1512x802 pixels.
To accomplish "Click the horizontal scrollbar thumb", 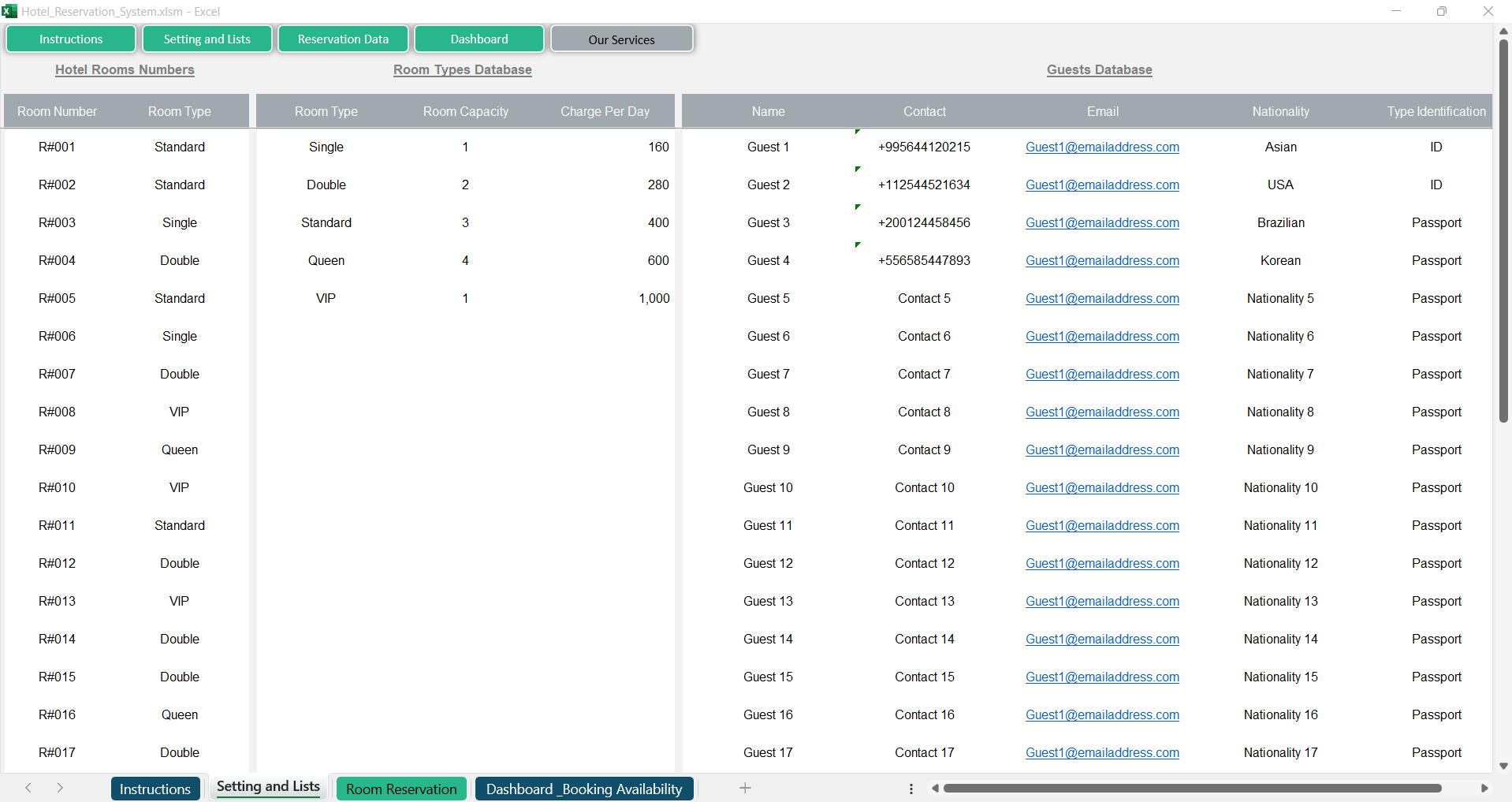I will point(1192,789).
